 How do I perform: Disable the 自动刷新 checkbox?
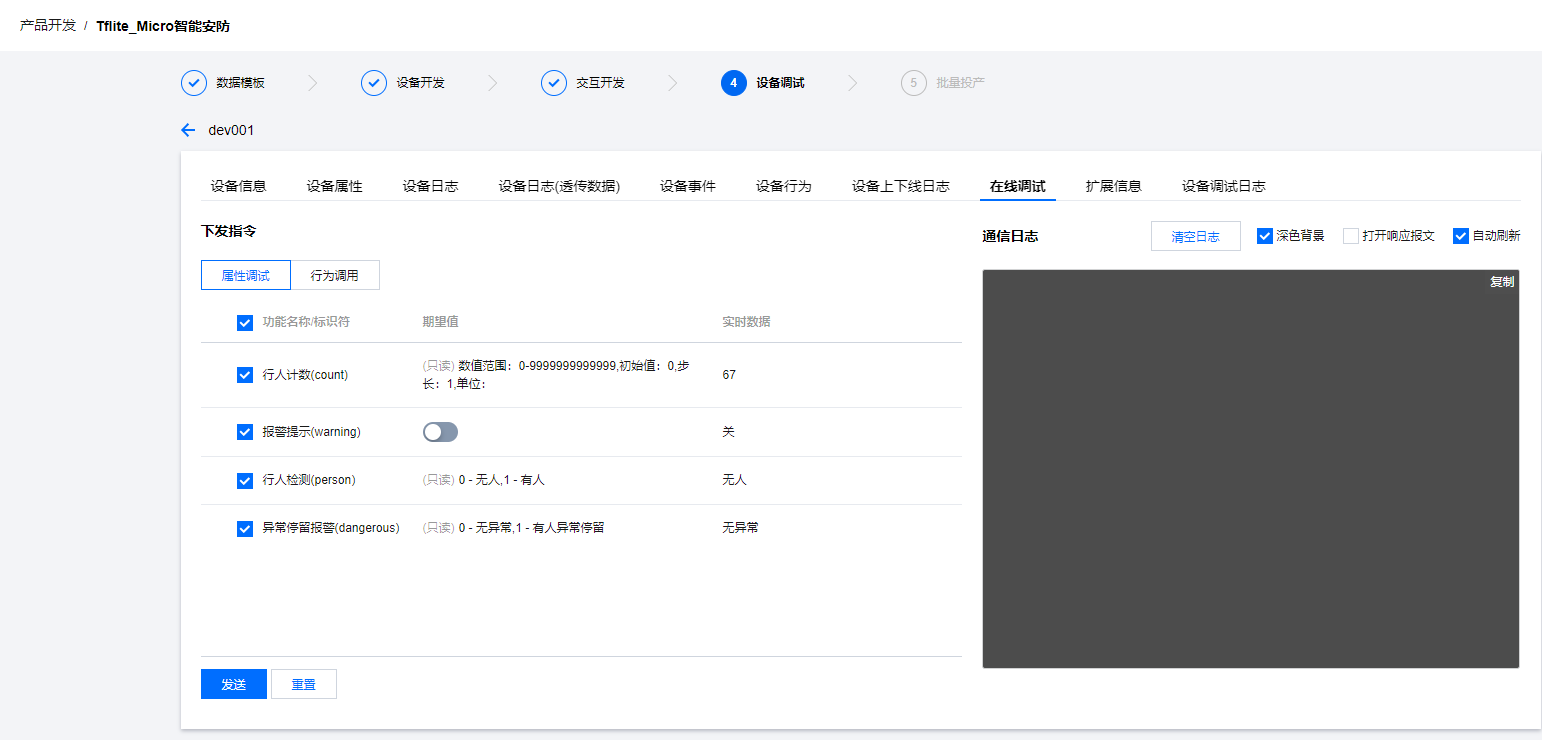tap(1461, 236)
